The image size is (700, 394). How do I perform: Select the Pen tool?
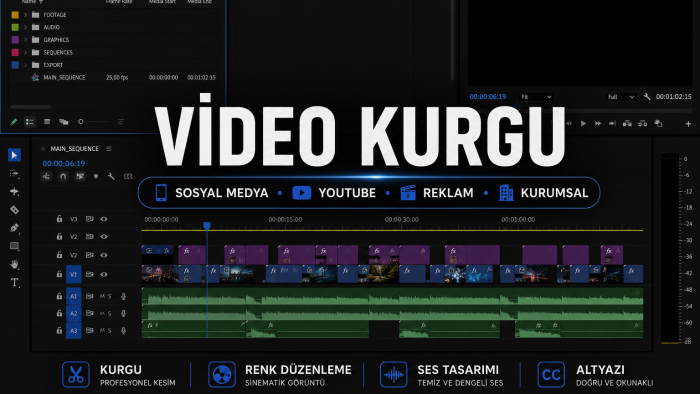point(14,228)
